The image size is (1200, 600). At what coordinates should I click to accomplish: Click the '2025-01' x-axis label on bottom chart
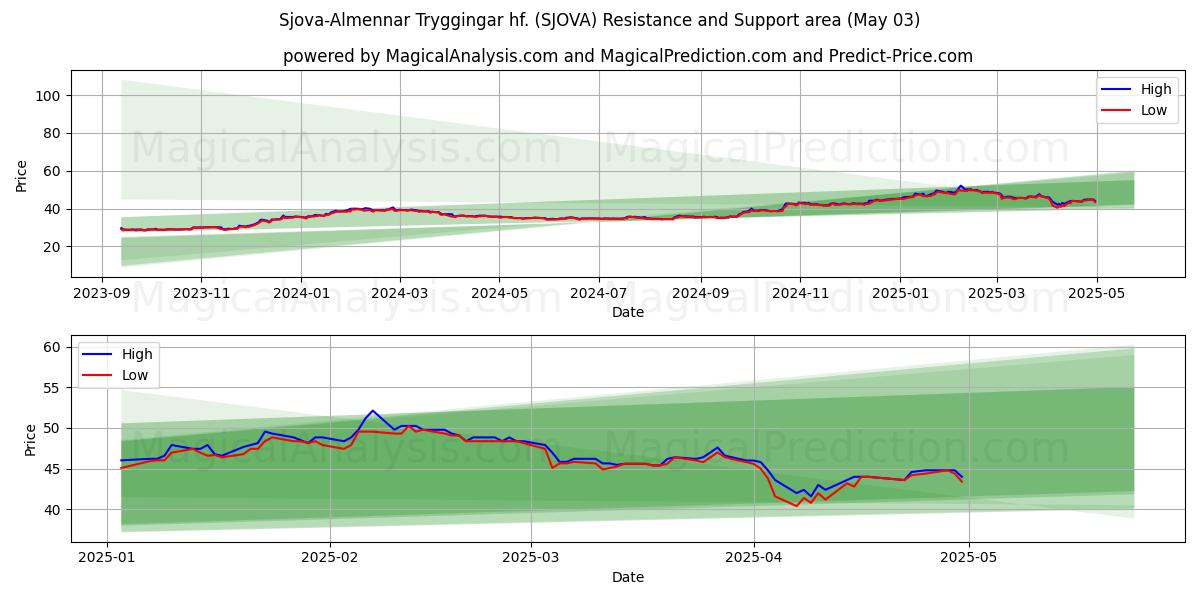pos(107,559)
